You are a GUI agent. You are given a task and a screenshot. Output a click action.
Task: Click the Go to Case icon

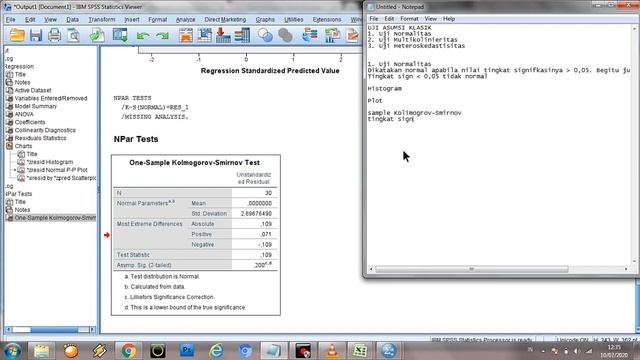(x=204, y=36)
